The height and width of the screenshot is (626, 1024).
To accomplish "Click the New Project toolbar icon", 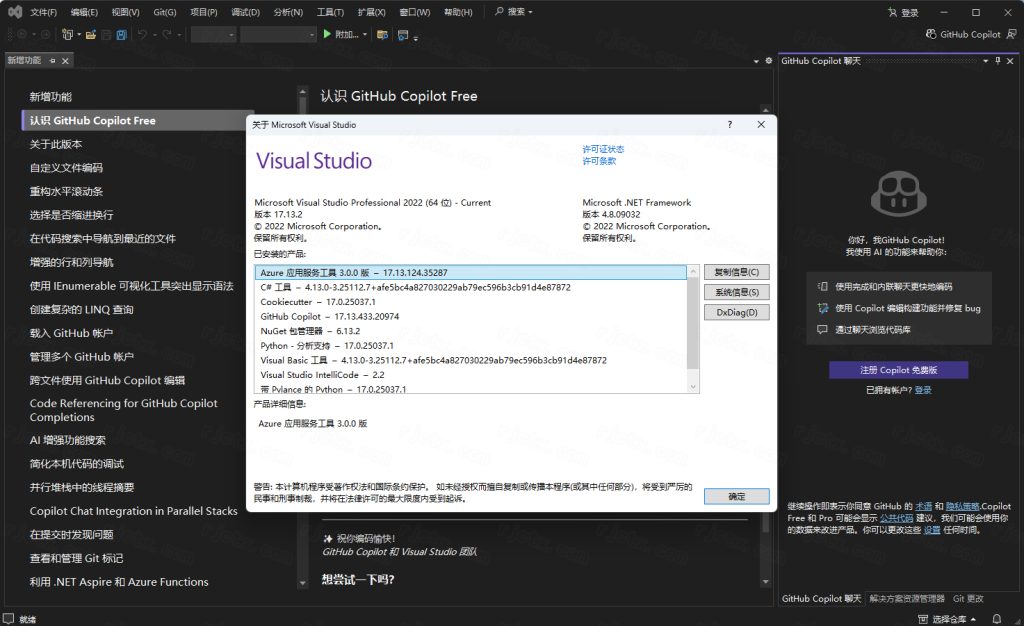I will pos(67,35).
